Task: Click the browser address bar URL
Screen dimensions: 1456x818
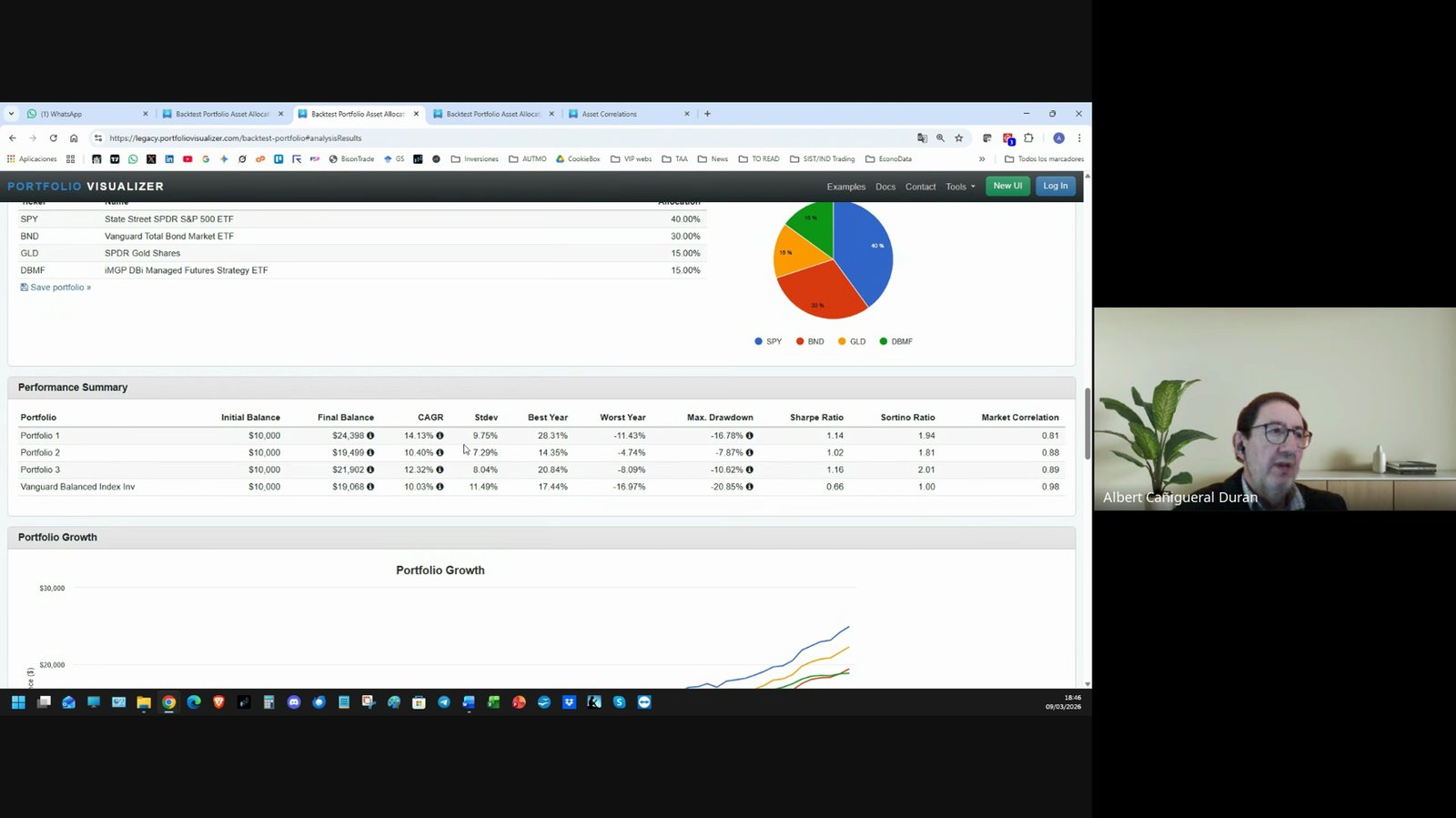Action: tap(236, 138)
